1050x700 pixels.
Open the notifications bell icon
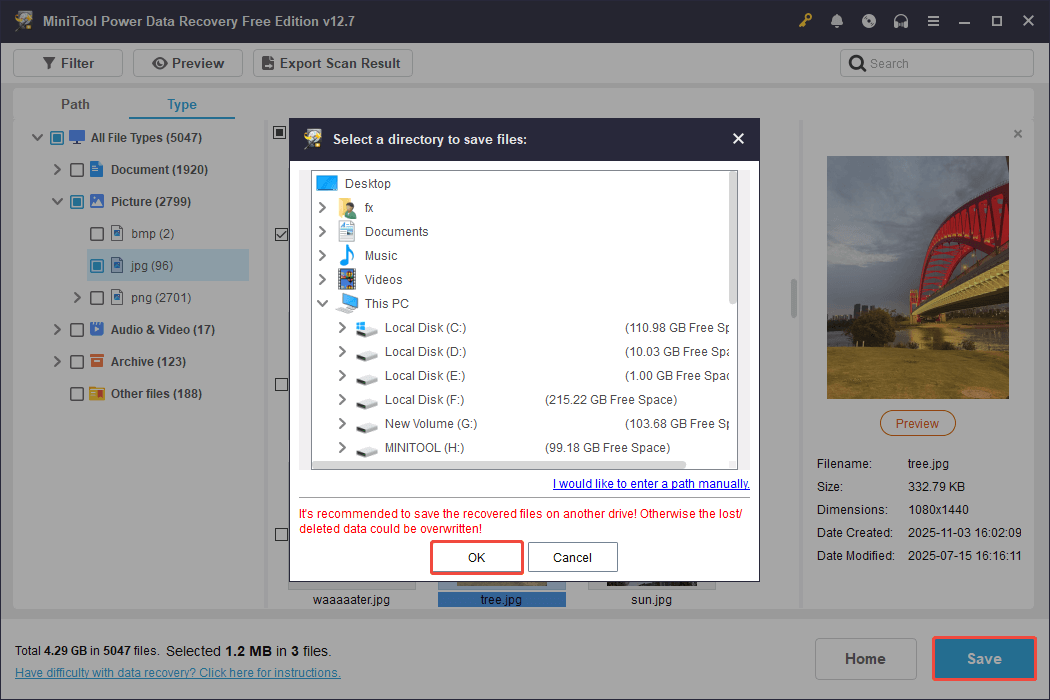[837, 20]
